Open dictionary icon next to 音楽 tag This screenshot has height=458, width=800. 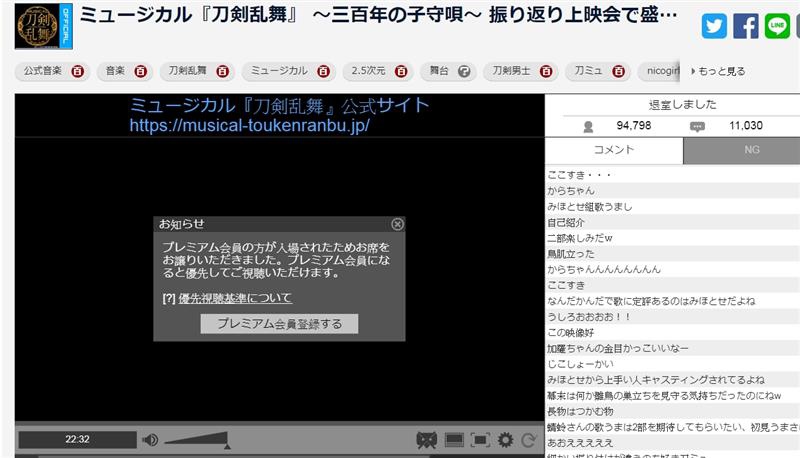tap(140, 71)
